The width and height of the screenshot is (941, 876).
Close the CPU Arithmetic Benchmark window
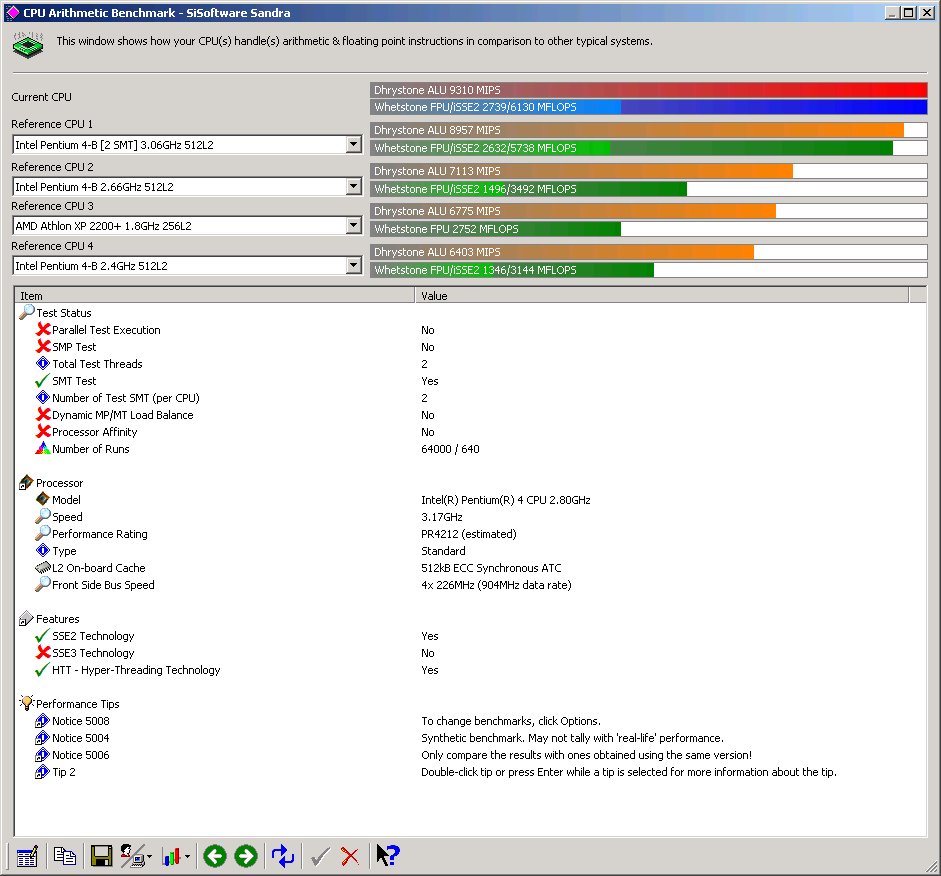tap(927, 13)
